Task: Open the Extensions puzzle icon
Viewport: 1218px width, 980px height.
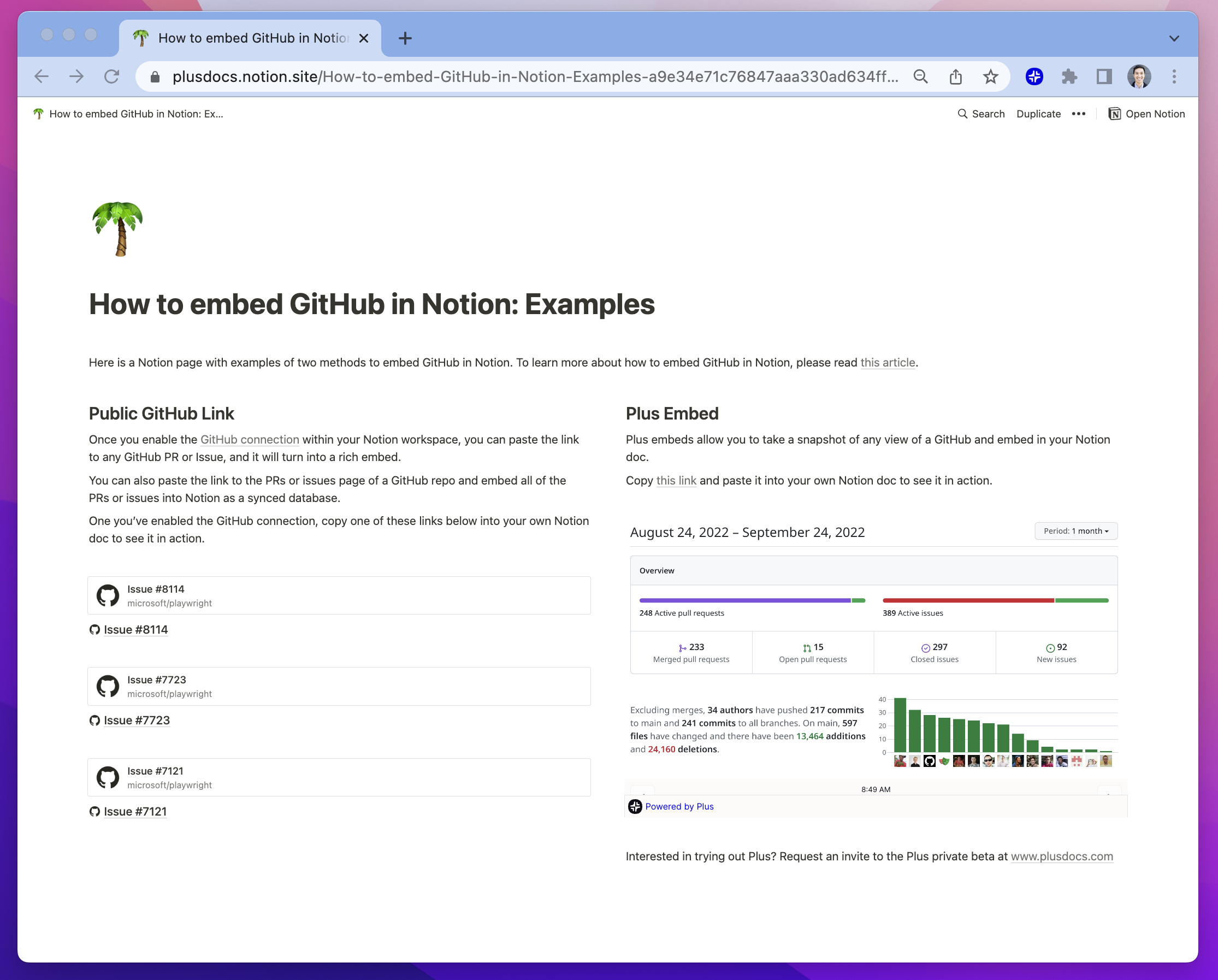Action: pos(1069,76)
